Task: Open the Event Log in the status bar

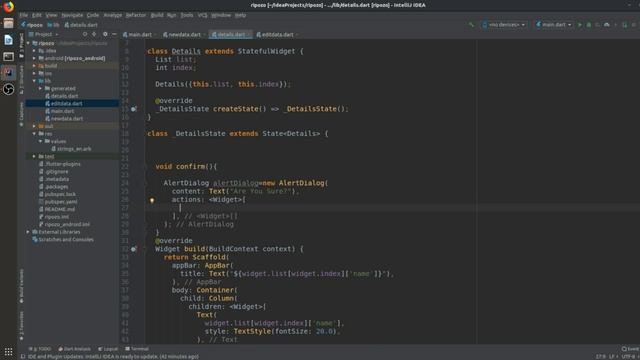Action: pos(630,349)
